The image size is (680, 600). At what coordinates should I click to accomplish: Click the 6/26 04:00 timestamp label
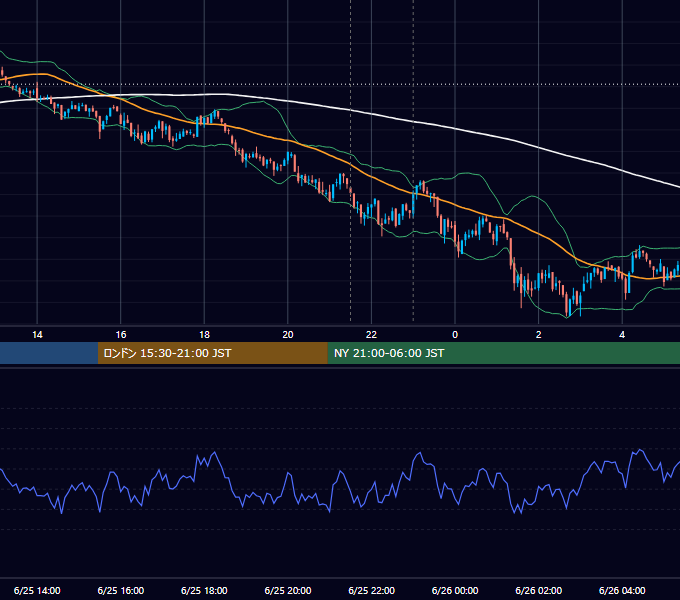tap(622, 590)
